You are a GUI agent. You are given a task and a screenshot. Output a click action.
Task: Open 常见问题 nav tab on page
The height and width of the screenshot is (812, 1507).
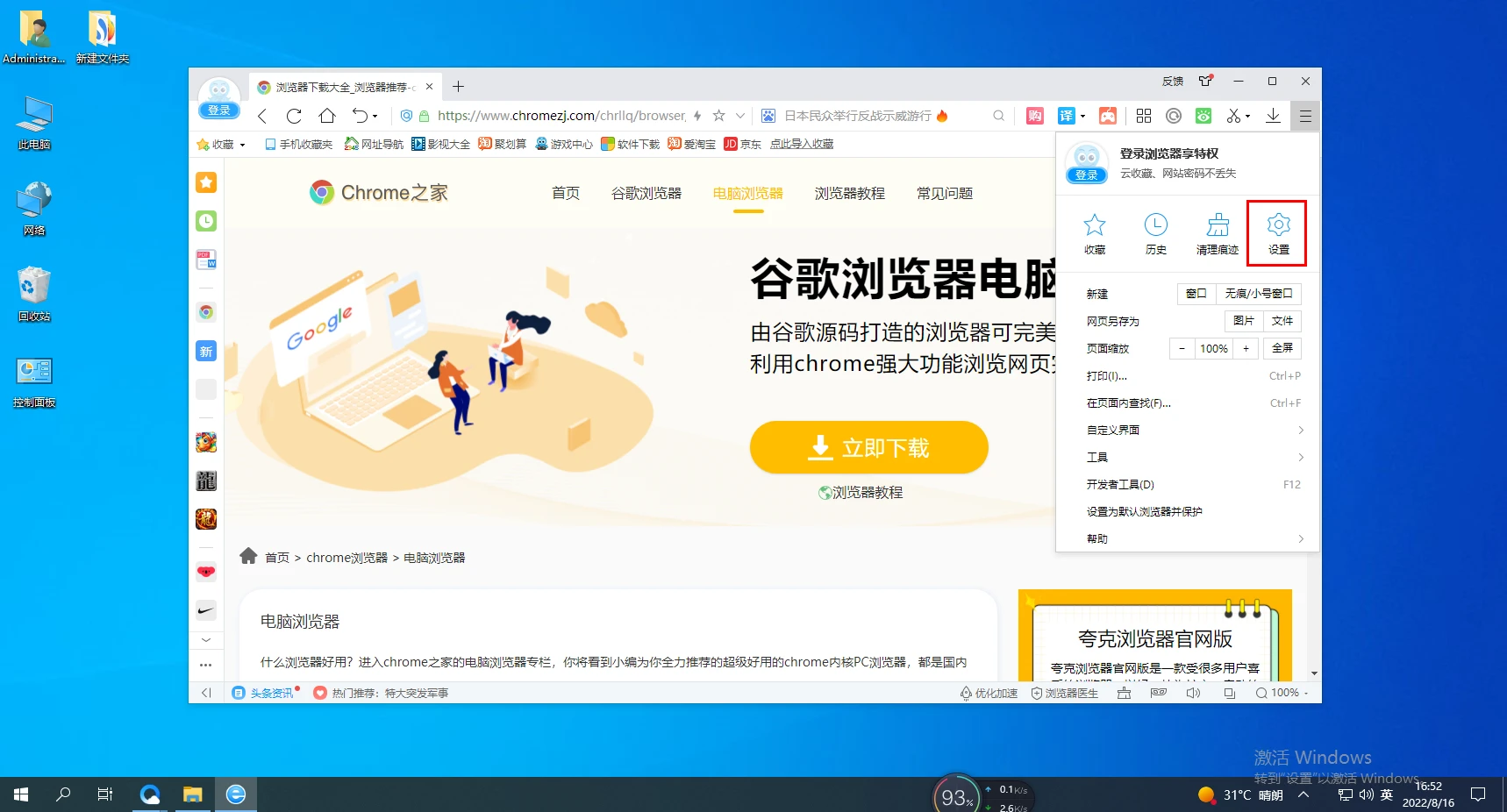click(x=945, y=193)
